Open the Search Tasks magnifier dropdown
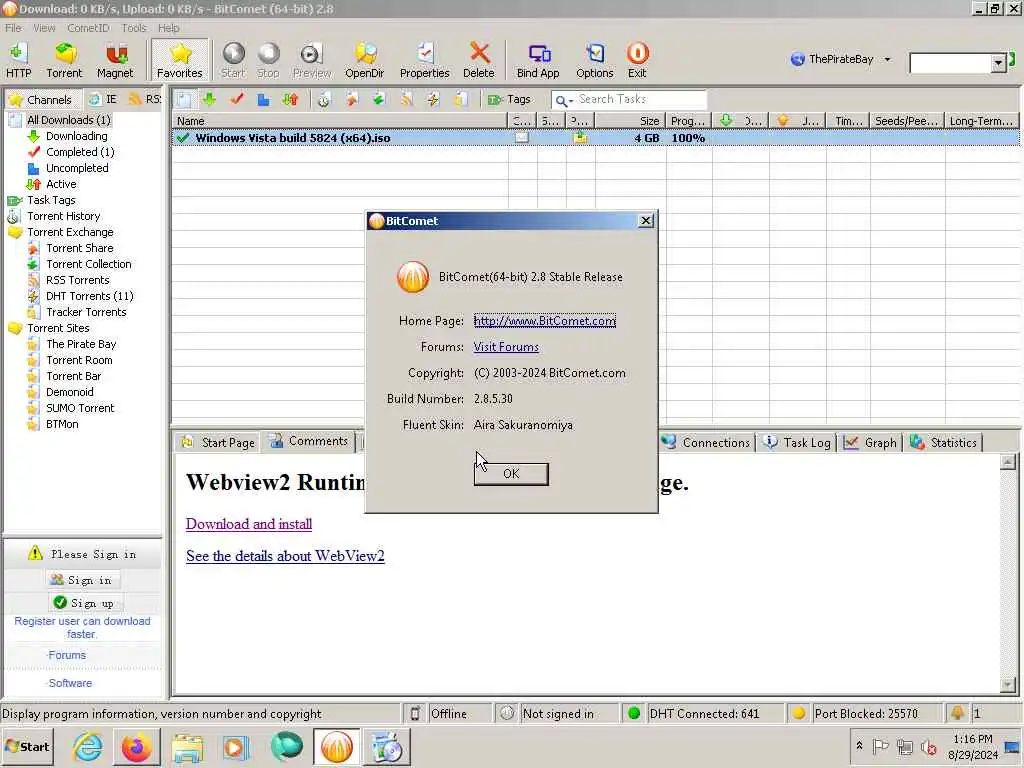This screenshot has height=768, width=1024. (563, 101)
